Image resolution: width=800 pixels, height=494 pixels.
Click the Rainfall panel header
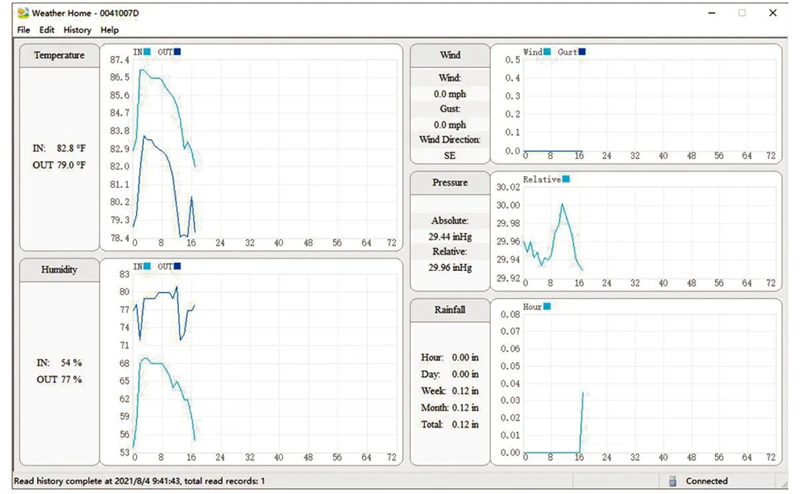click(x=450, y=310)
